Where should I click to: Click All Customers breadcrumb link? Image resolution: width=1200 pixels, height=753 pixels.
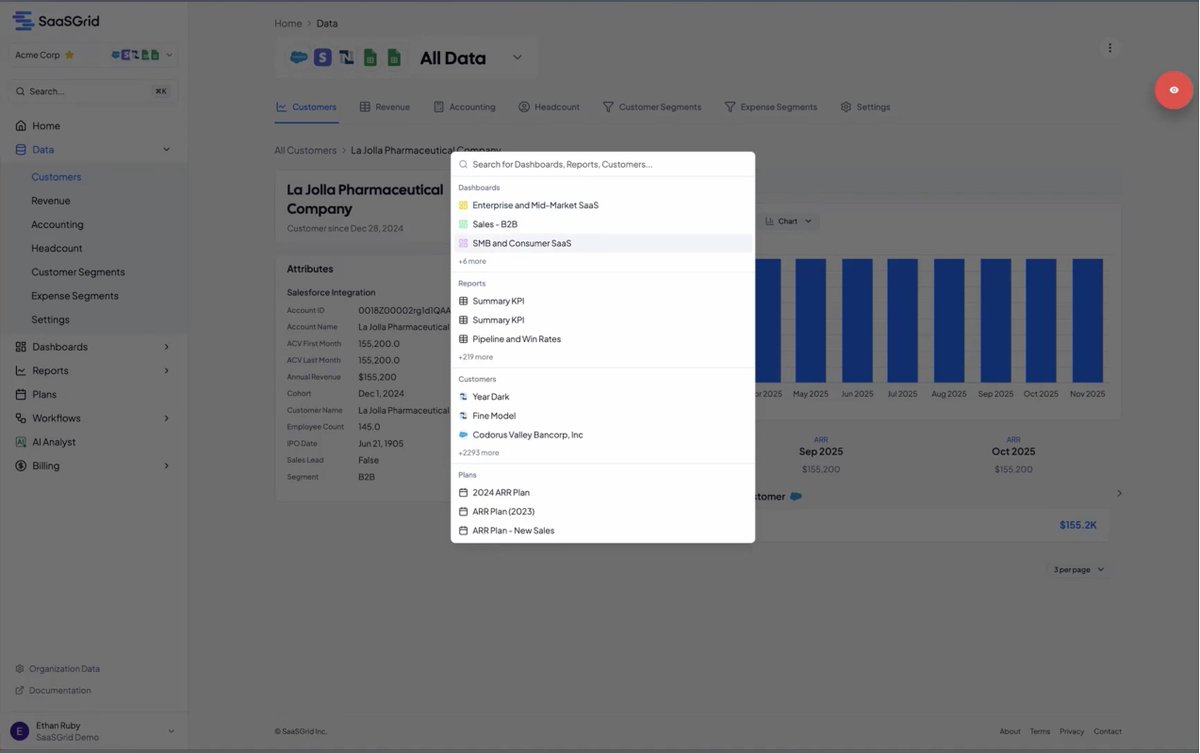point(306,151)
